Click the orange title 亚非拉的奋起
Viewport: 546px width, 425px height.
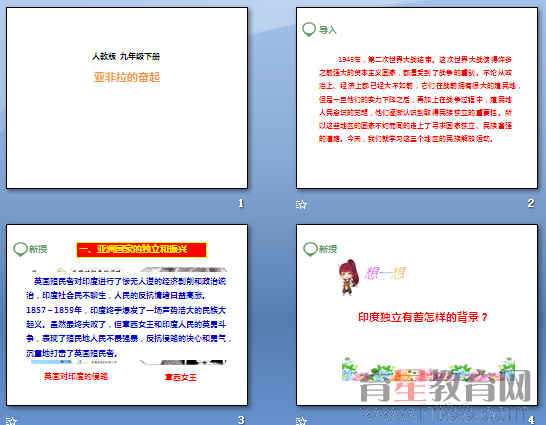[x=127, y=77]
